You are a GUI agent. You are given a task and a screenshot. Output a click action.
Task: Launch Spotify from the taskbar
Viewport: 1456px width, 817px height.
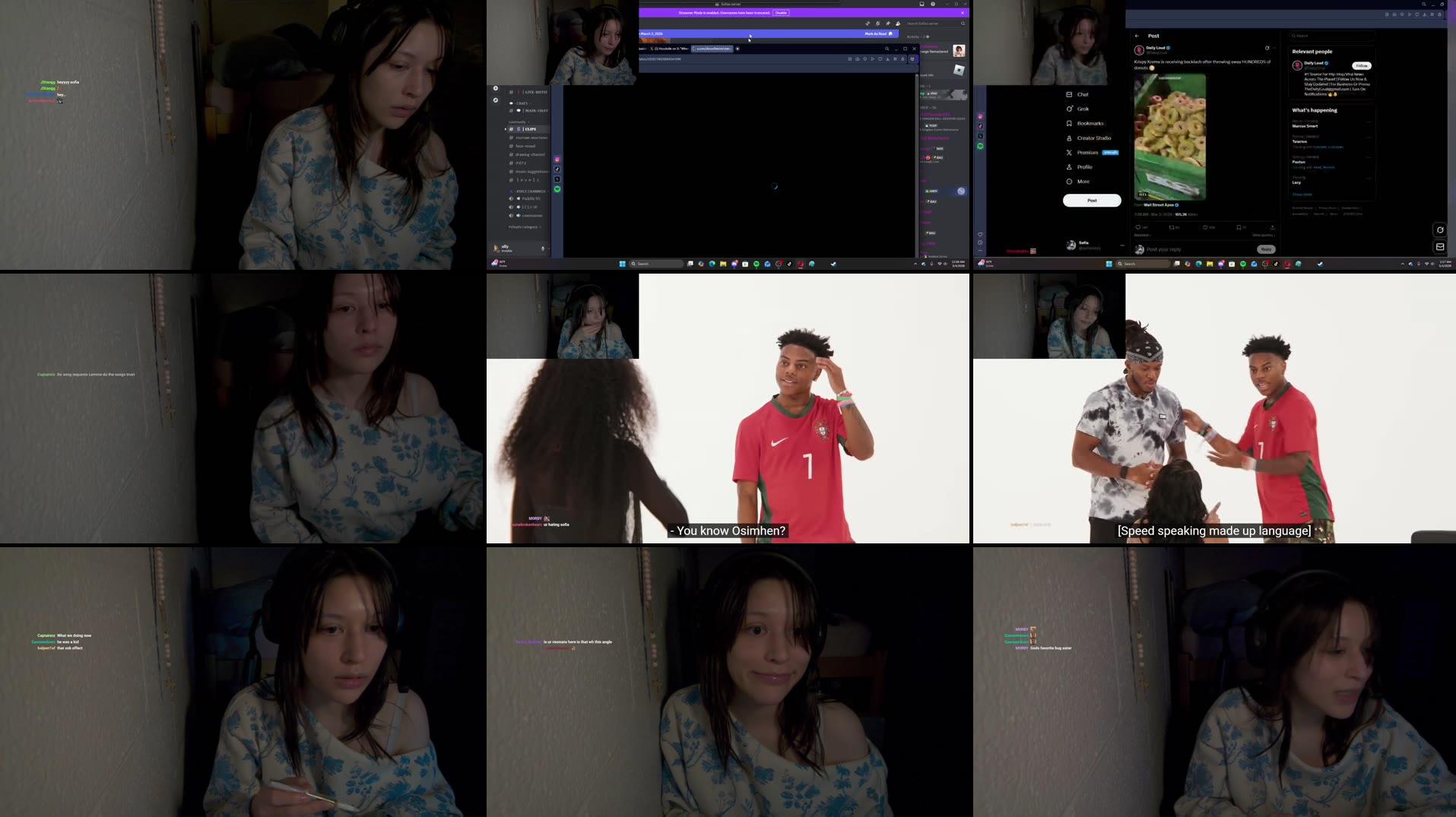(757, 264)
